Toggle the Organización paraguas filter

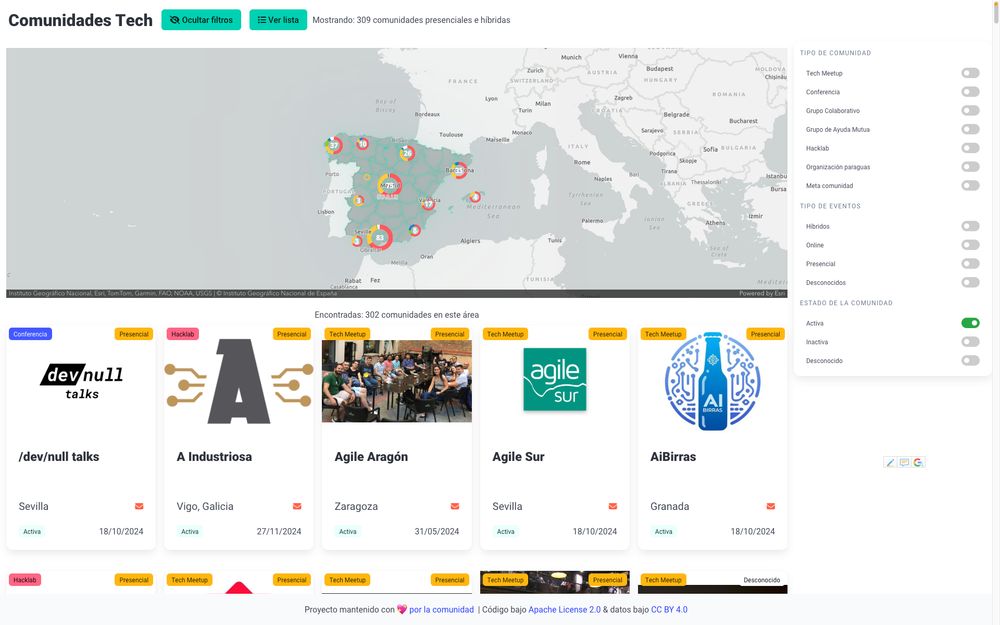click(x=970, y=167)
